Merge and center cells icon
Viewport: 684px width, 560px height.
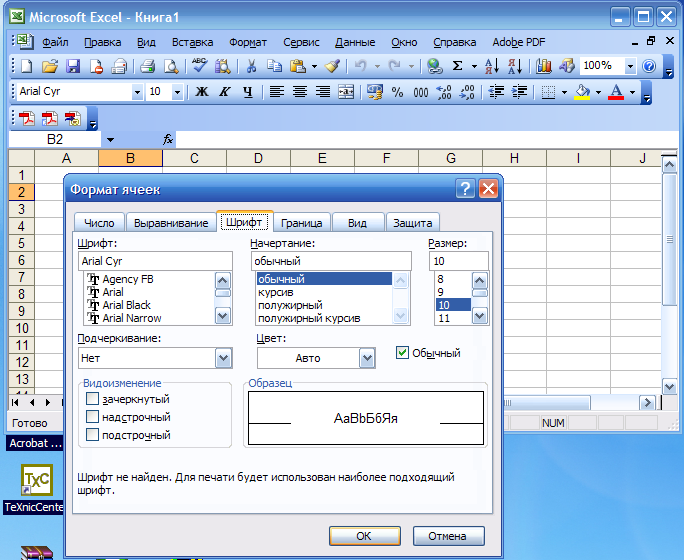tap(346, 92)
